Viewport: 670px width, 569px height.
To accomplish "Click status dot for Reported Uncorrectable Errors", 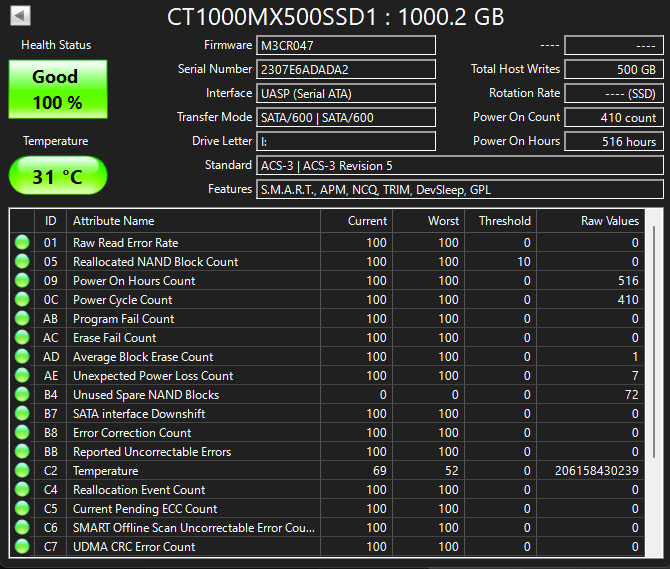I will [22, 451].
